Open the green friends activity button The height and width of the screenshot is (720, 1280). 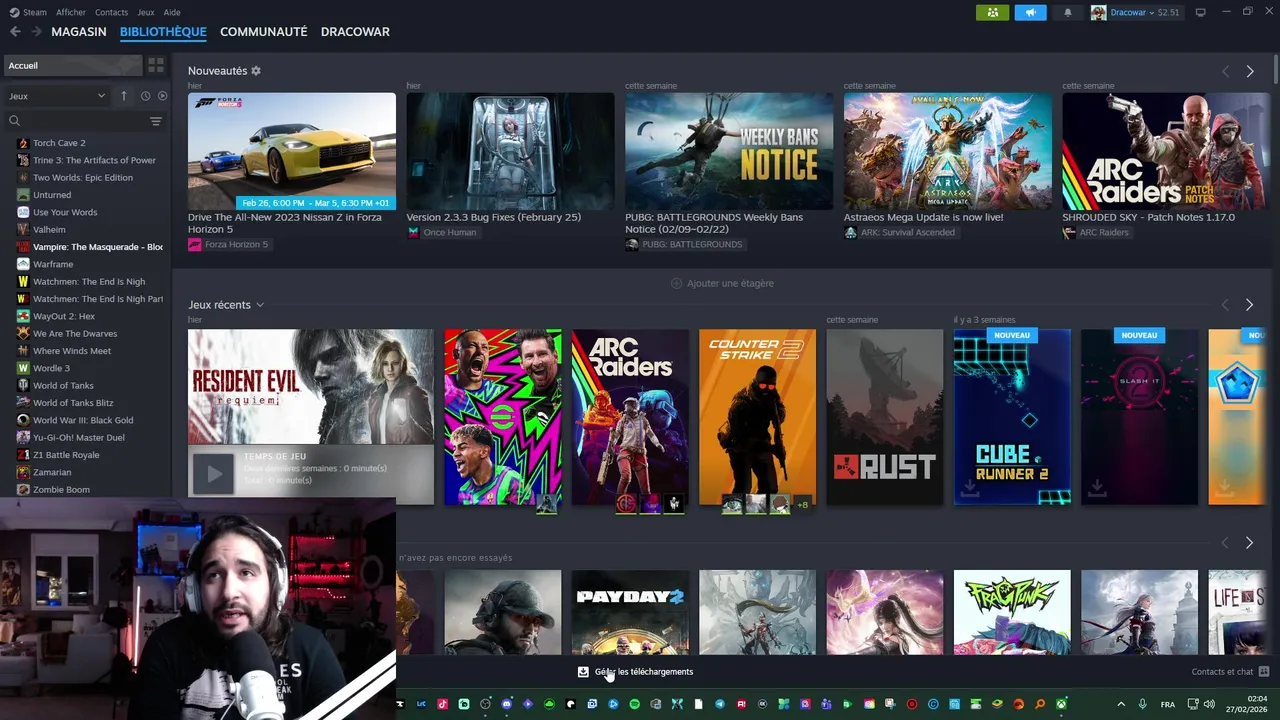(992, 12)
